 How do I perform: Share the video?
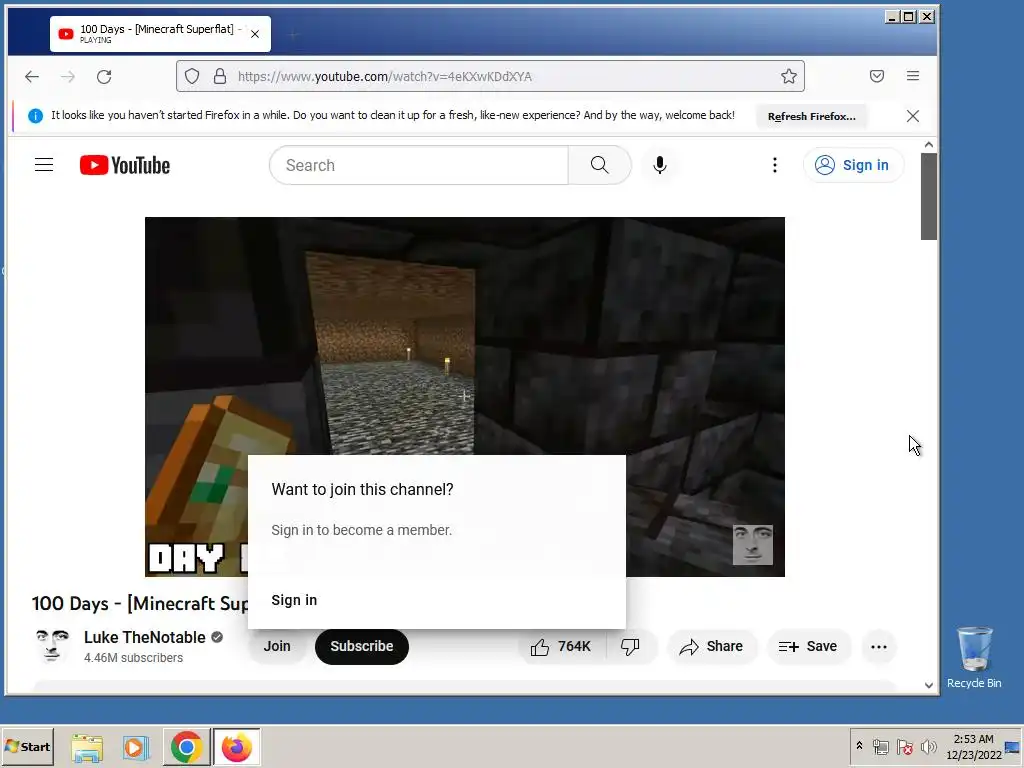coord(711,647)
